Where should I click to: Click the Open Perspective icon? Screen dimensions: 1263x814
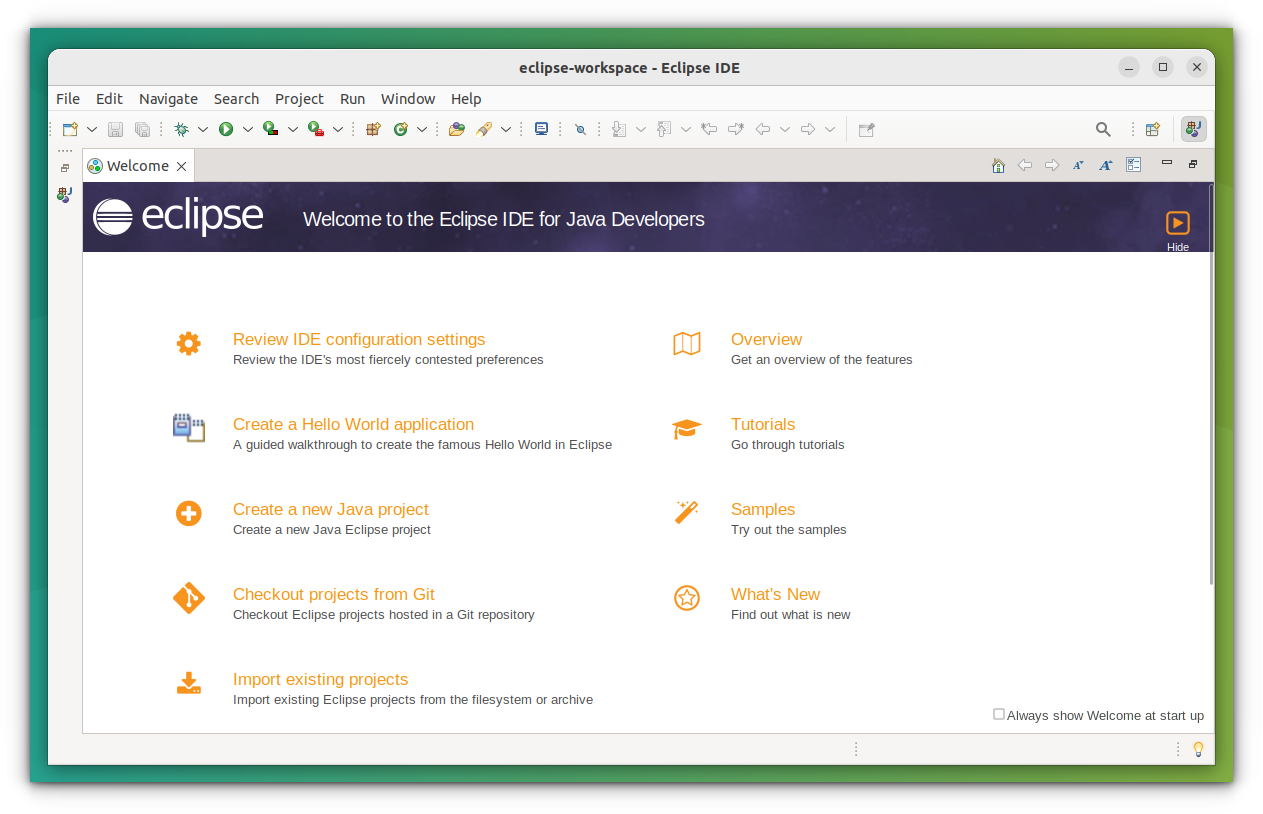[1152, 129]
